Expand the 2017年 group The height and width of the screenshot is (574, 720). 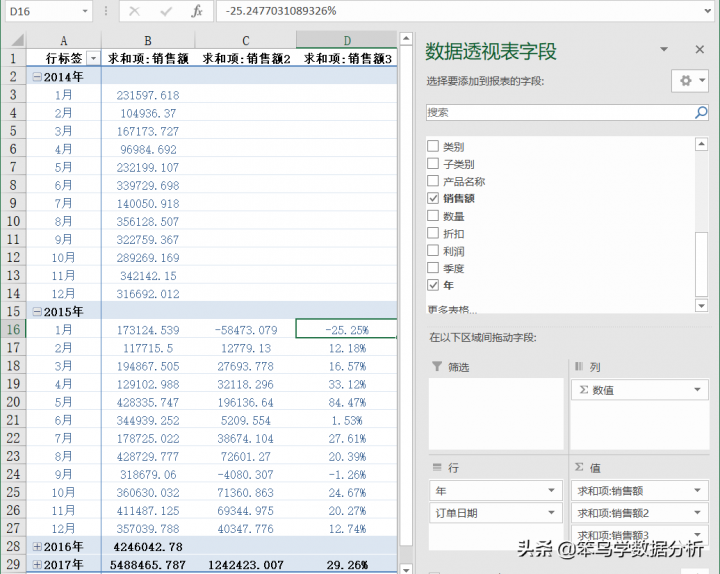[37, 564]
